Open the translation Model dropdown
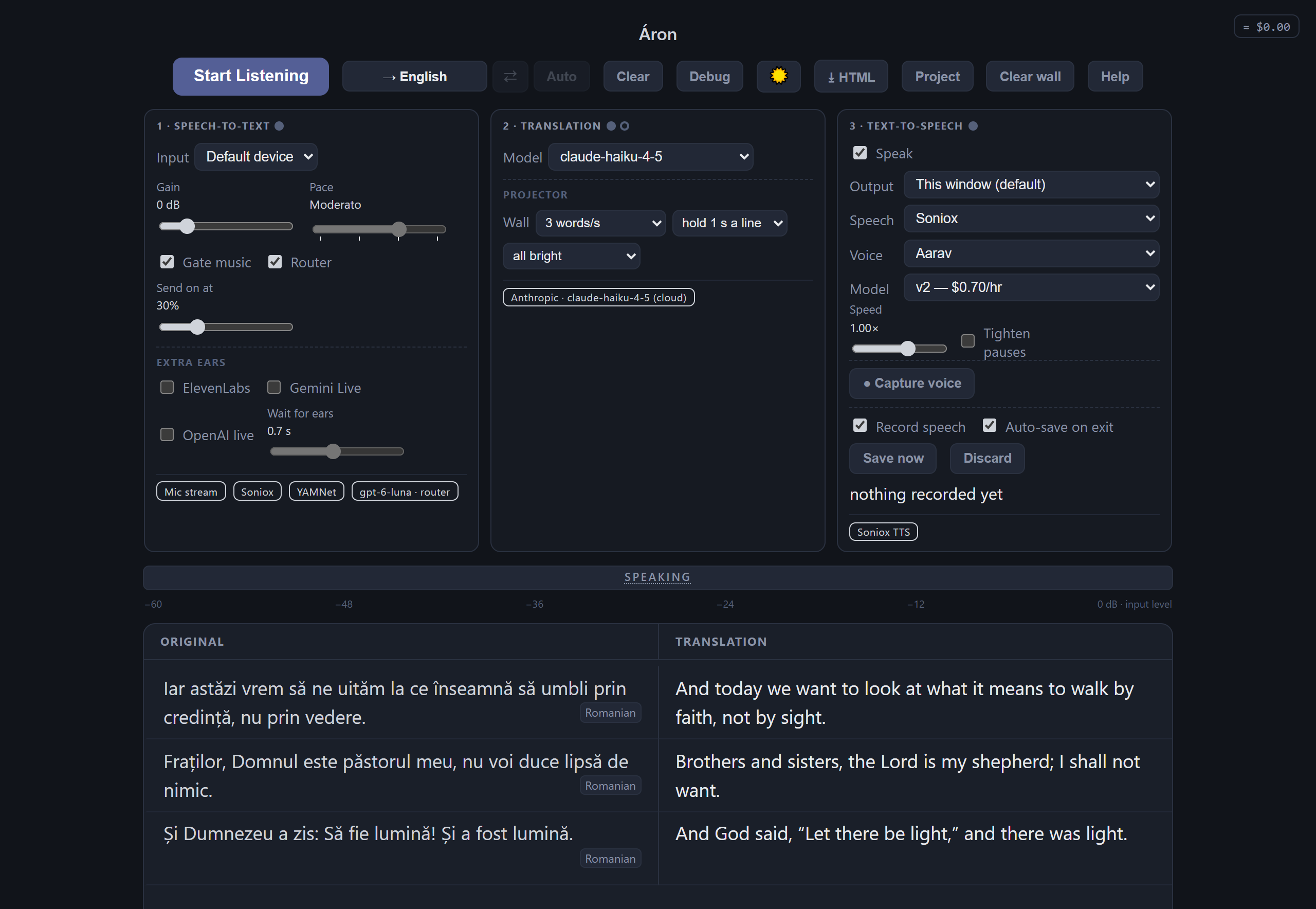Image resolution: width=1316 pixels, height=909 pixels. tap(650, 157)
